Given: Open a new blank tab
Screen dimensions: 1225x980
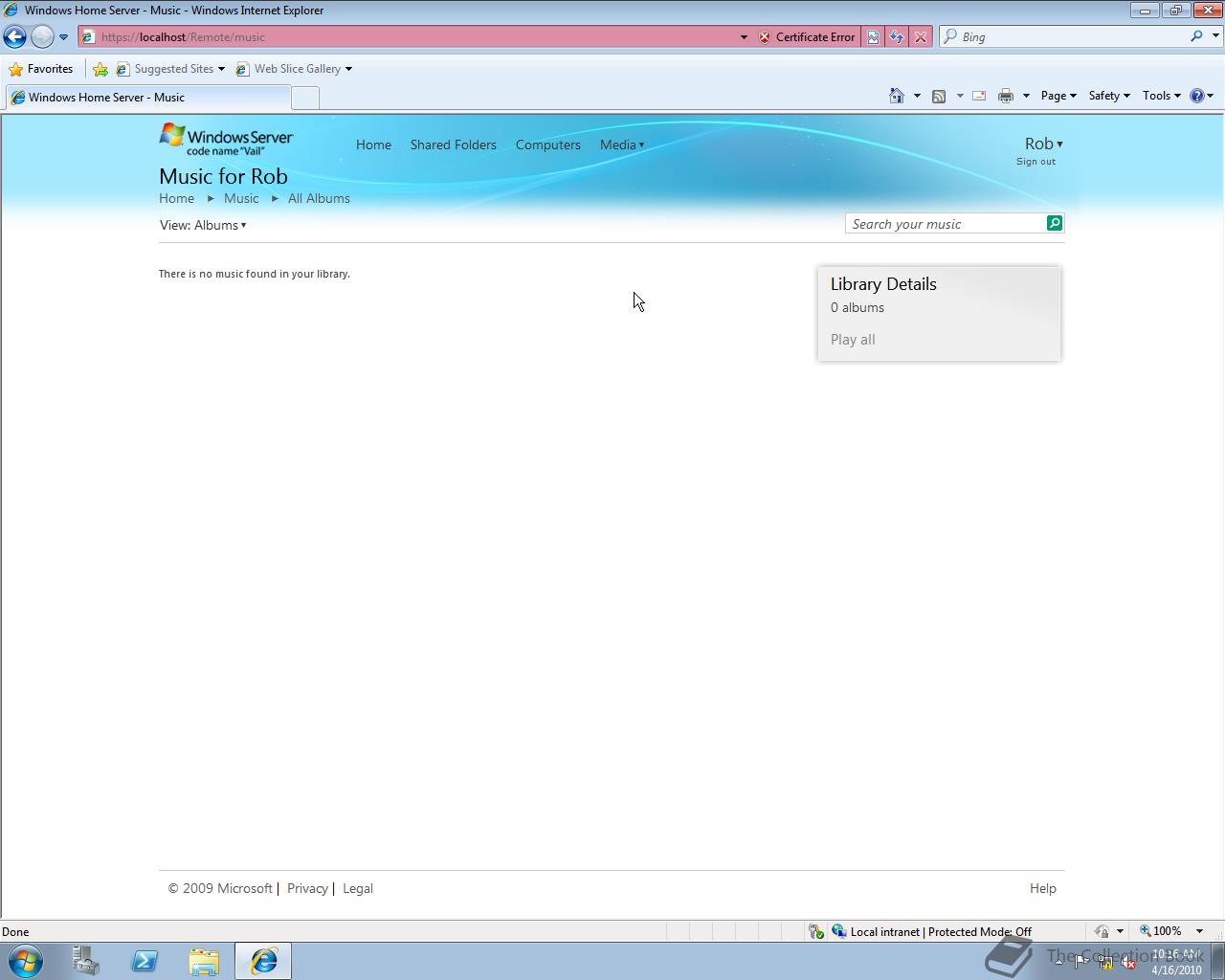Looking at the screenshot, I should coord(304,98).
